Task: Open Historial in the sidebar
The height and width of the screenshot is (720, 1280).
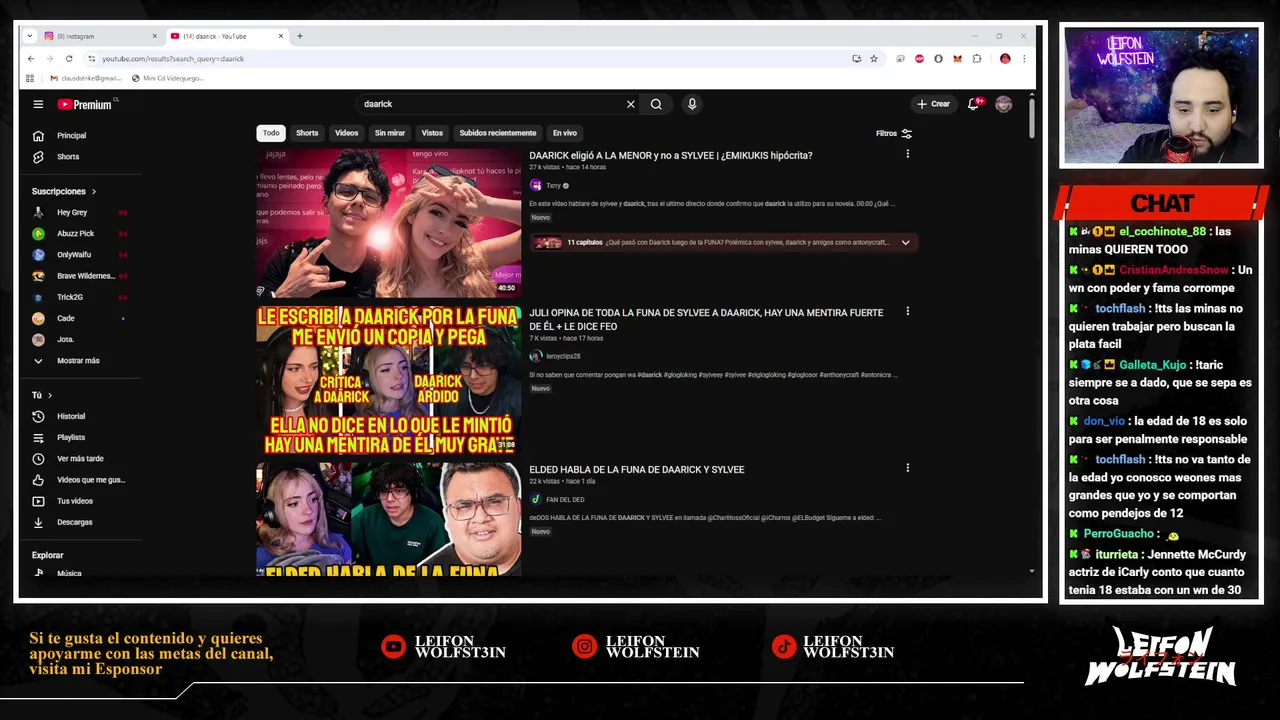Action: pos(71,416)
